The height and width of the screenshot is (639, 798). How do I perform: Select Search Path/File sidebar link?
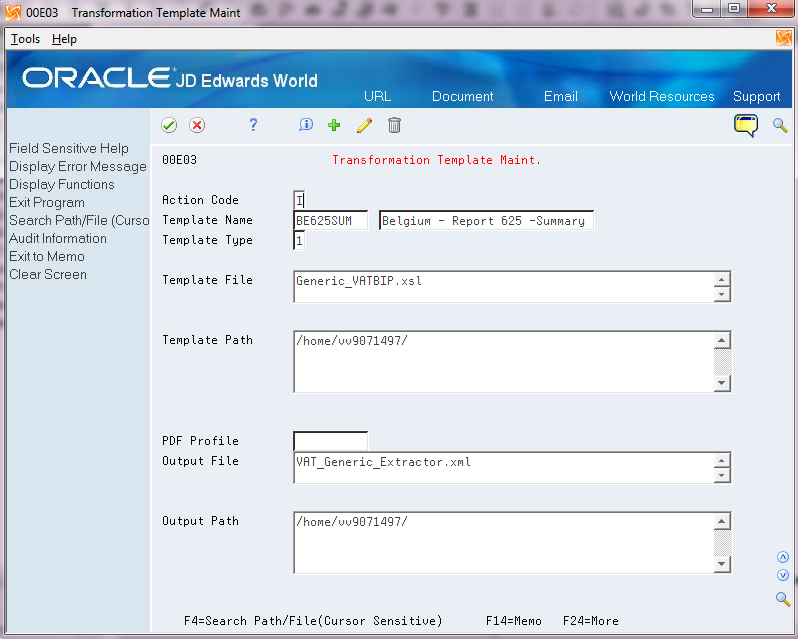79,220
